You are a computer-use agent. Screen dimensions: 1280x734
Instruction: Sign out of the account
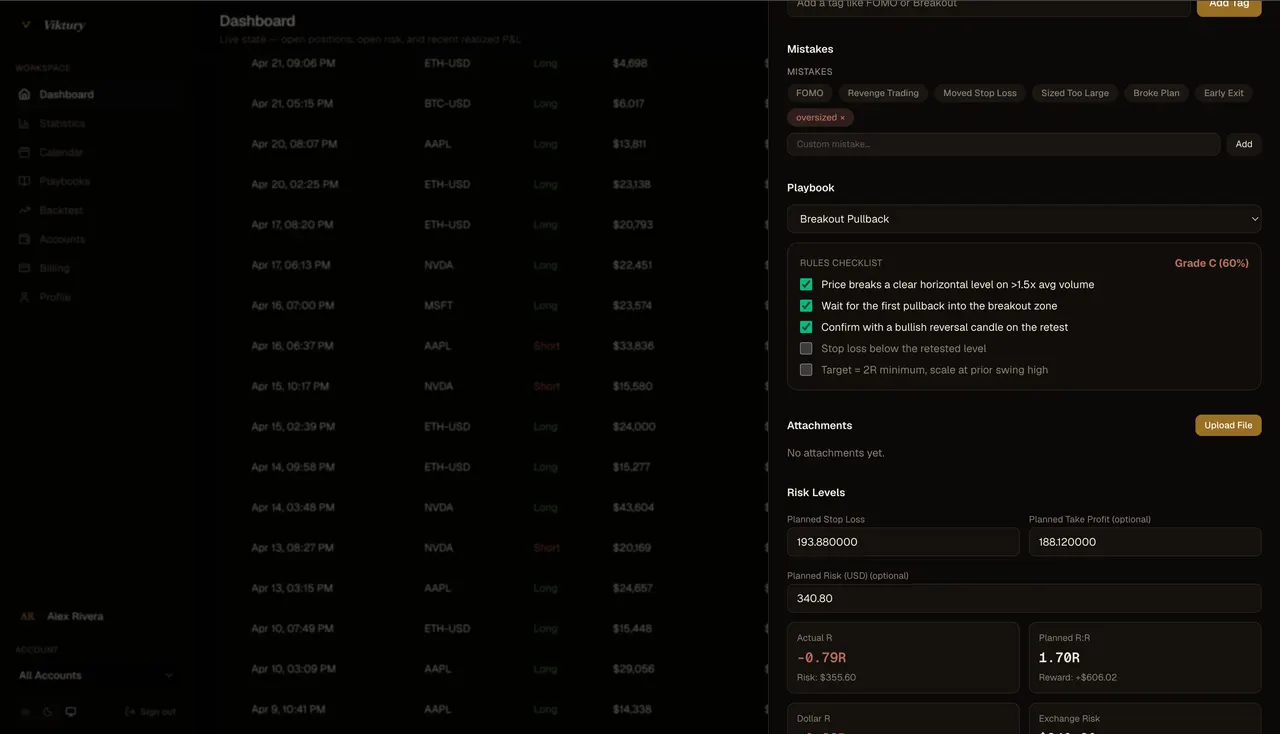[150, 712]
